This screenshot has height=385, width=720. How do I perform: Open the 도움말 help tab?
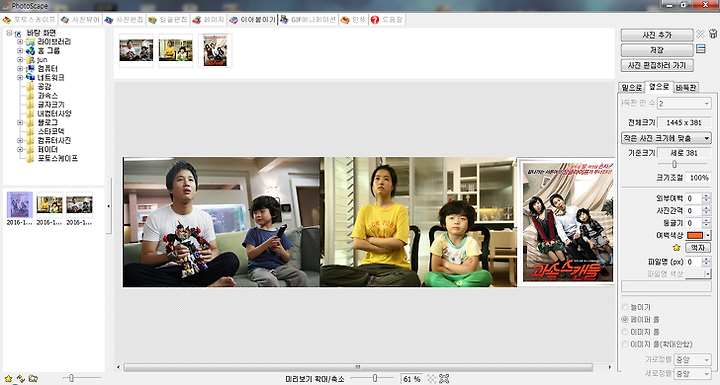point(387,20)
